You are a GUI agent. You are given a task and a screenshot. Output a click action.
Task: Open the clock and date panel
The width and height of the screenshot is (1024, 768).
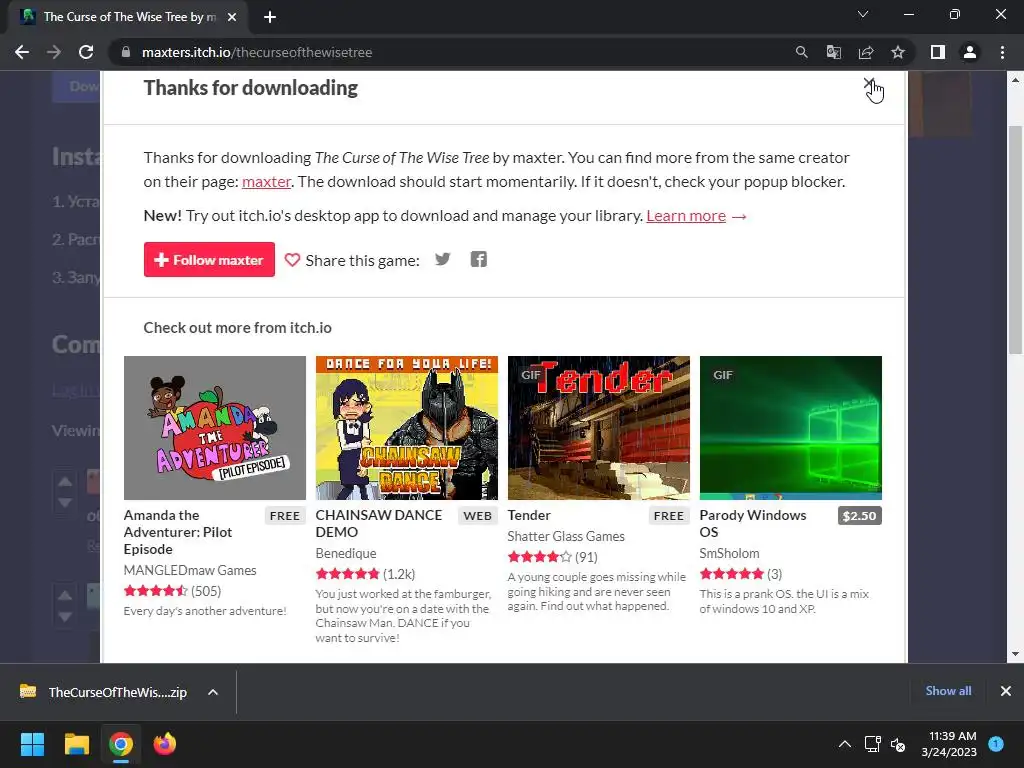tap(949, 744)
